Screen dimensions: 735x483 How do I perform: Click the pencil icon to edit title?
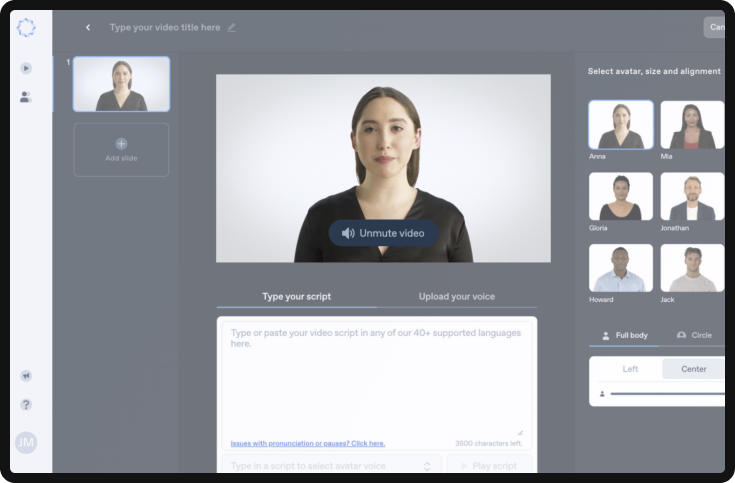click(x=232, y=28)
